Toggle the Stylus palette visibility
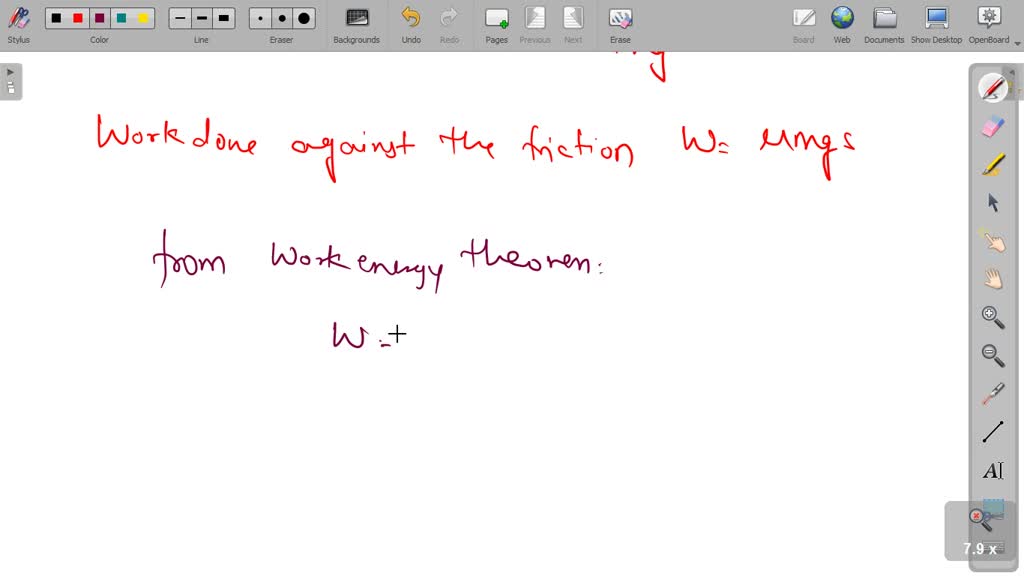 point(18,24)
